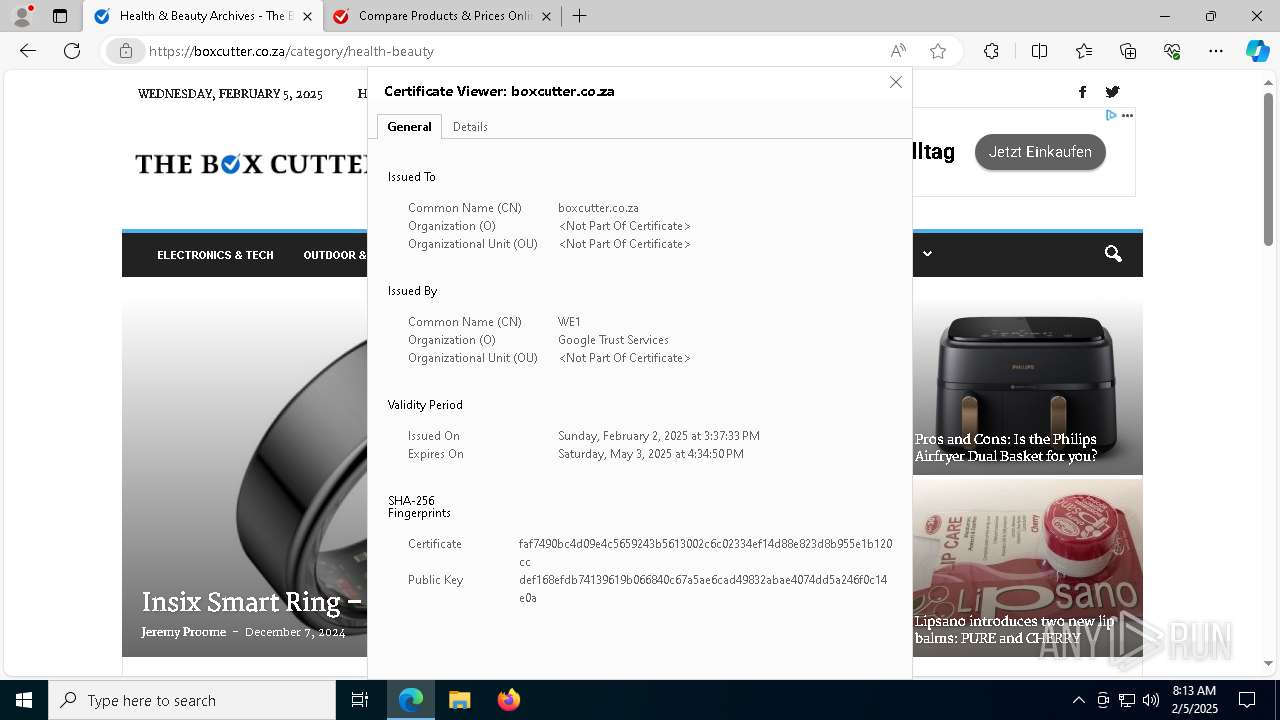1280x720 pixels.
Task: Open Philips Airfryer Dual Basket article
Action: [1005, 447]
